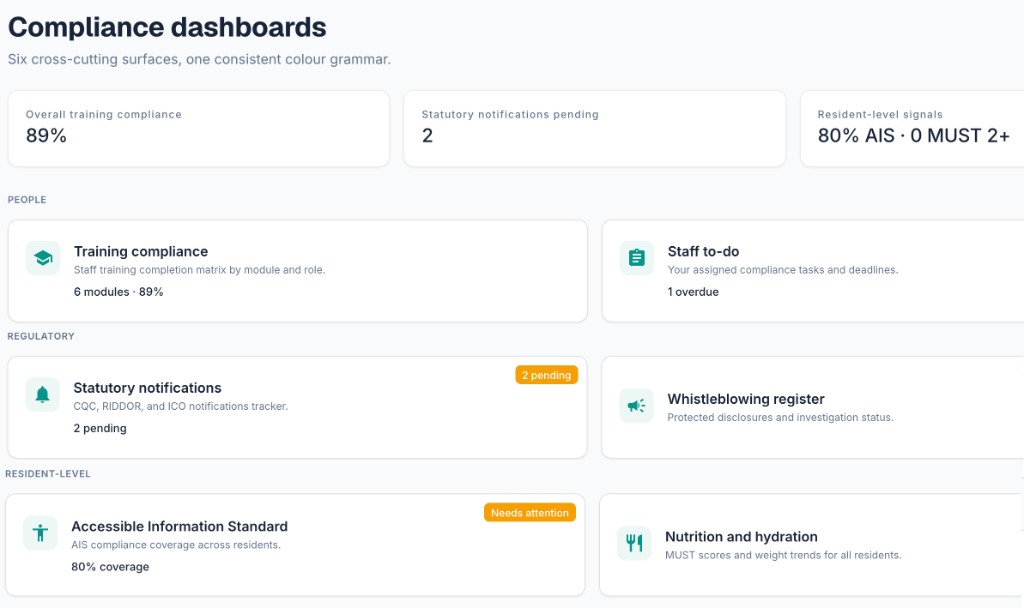Click the PEOPLE section heading

pos(27,200)
